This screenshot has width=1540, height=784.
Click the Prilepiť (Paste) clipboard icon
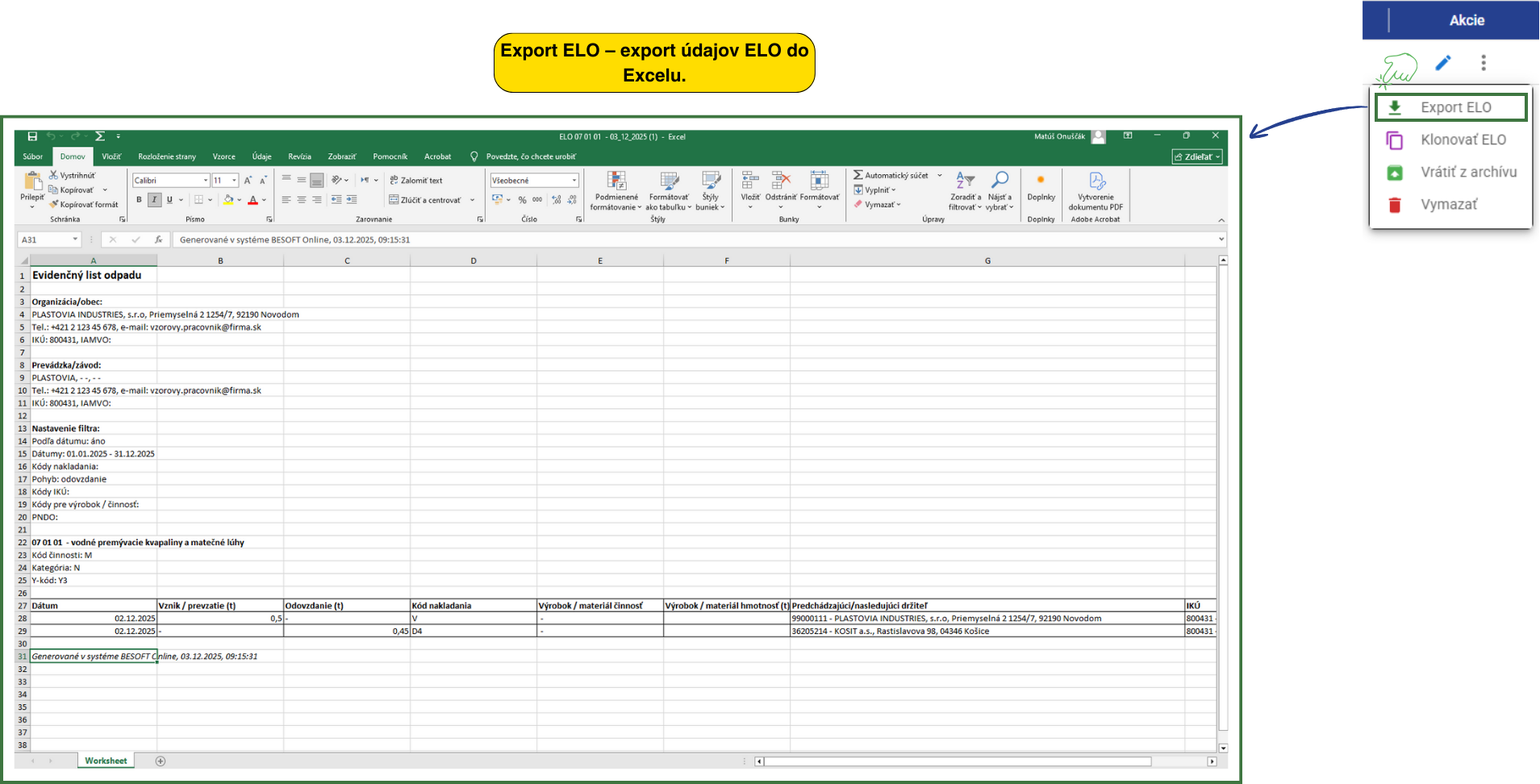(x=32, y=181)
